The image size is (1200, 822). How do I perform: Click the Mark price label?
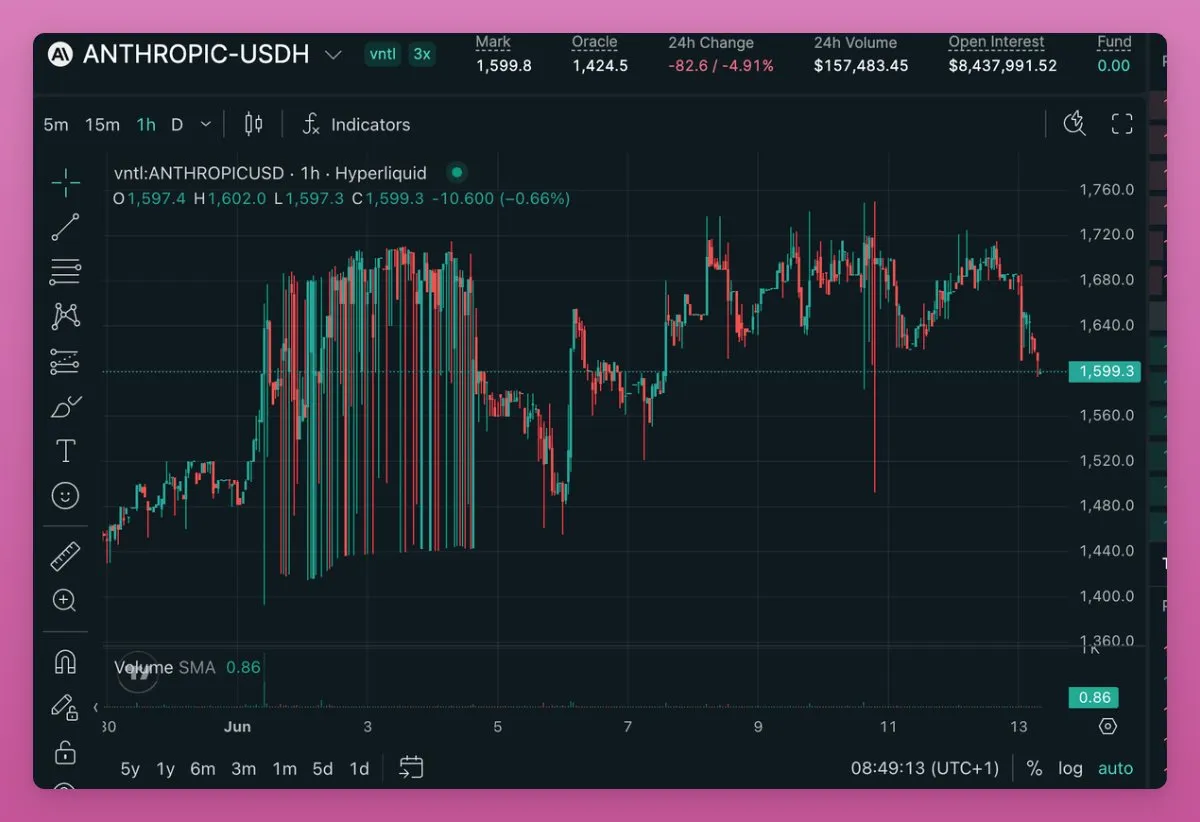[493, 42]
